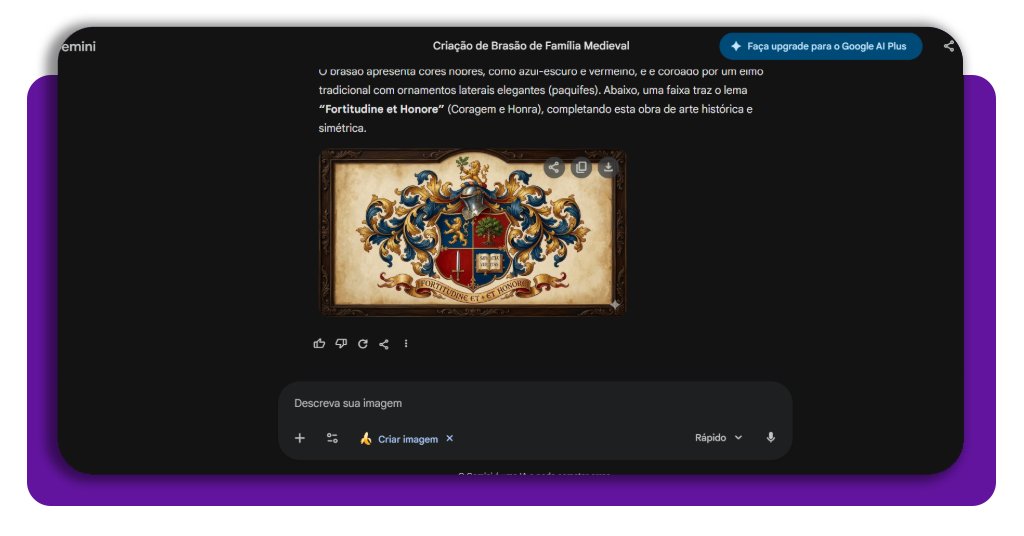The image size is (1024, 536).
Task: Give the response a thumbs up
Action: [319, 343]
